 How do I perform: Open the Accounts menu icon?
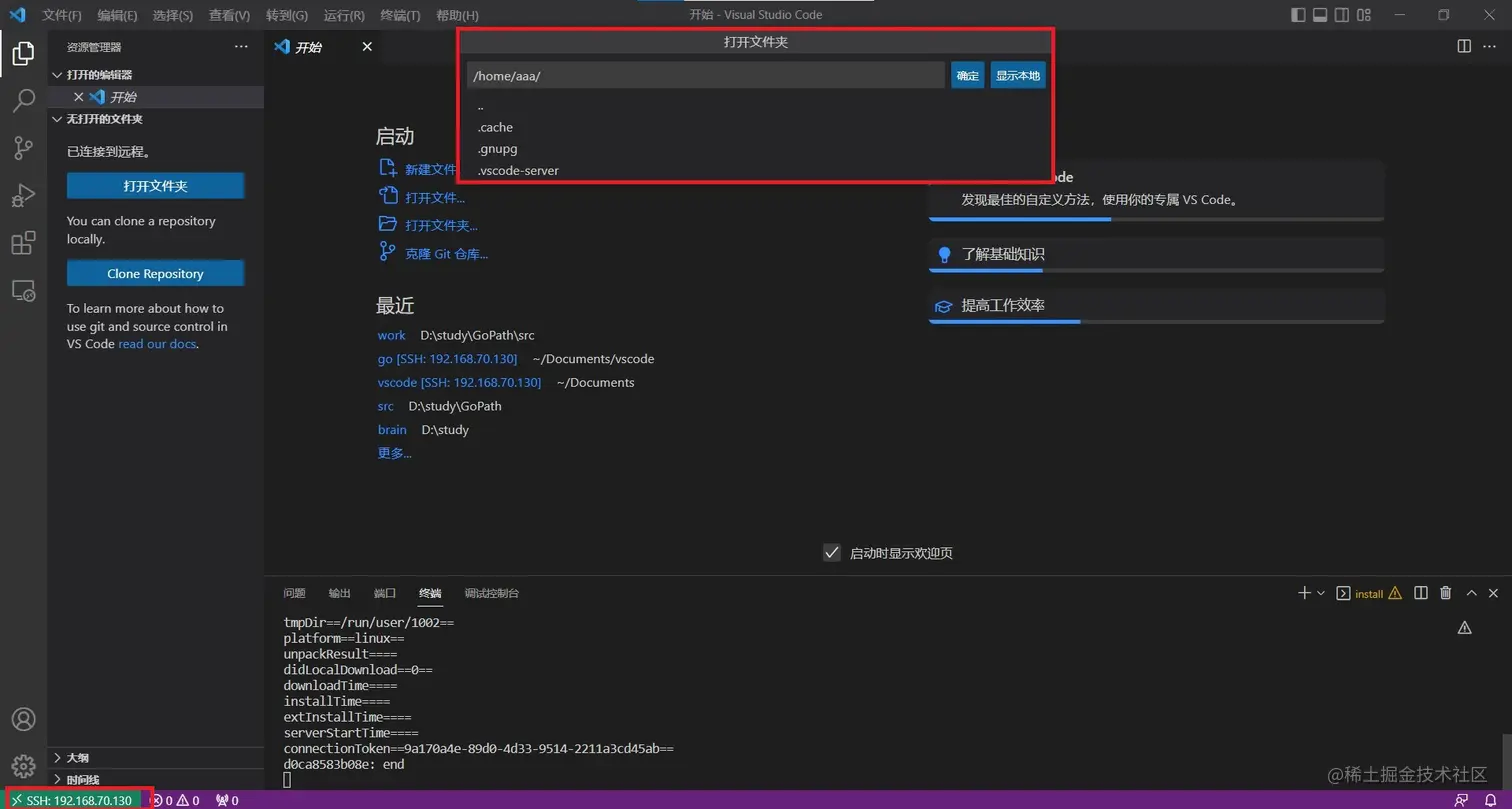click(x=23, y=719)
